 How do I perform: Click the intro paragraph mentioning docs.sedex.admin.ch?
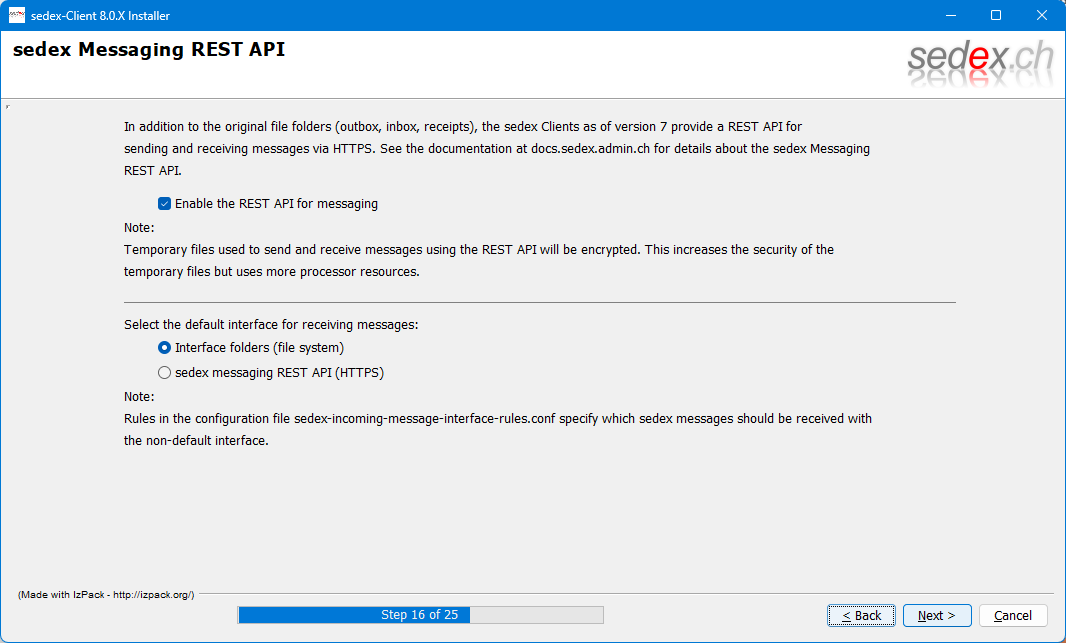pyautogui.click(x=496, y=149)
